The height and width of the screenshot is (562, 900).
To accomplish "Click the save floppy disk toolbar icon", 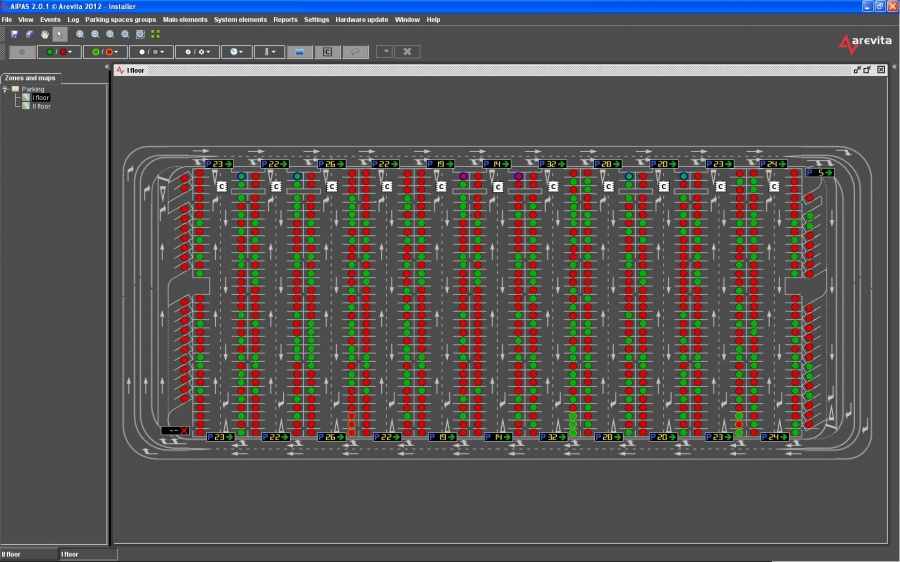I will coord(14,34).
